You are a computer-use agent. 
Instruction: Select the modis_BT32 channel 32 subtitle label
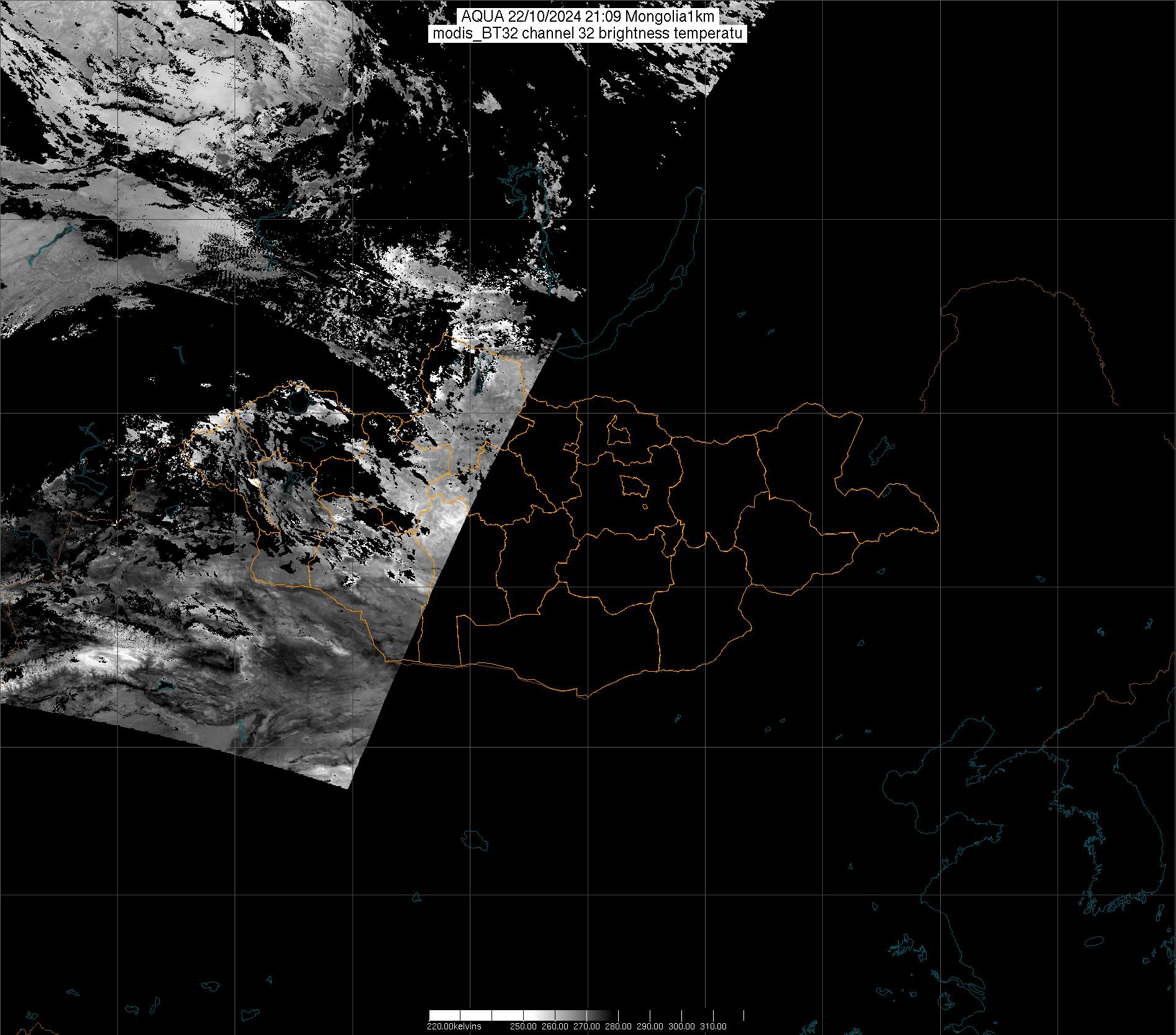pos(587,34)
